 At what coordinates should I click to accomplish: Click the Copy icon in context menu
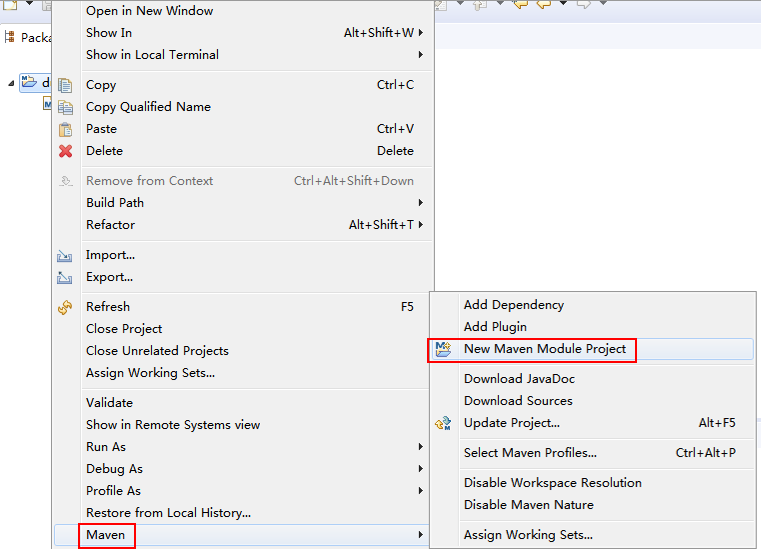pyautogui.click(x=65, y=85)
